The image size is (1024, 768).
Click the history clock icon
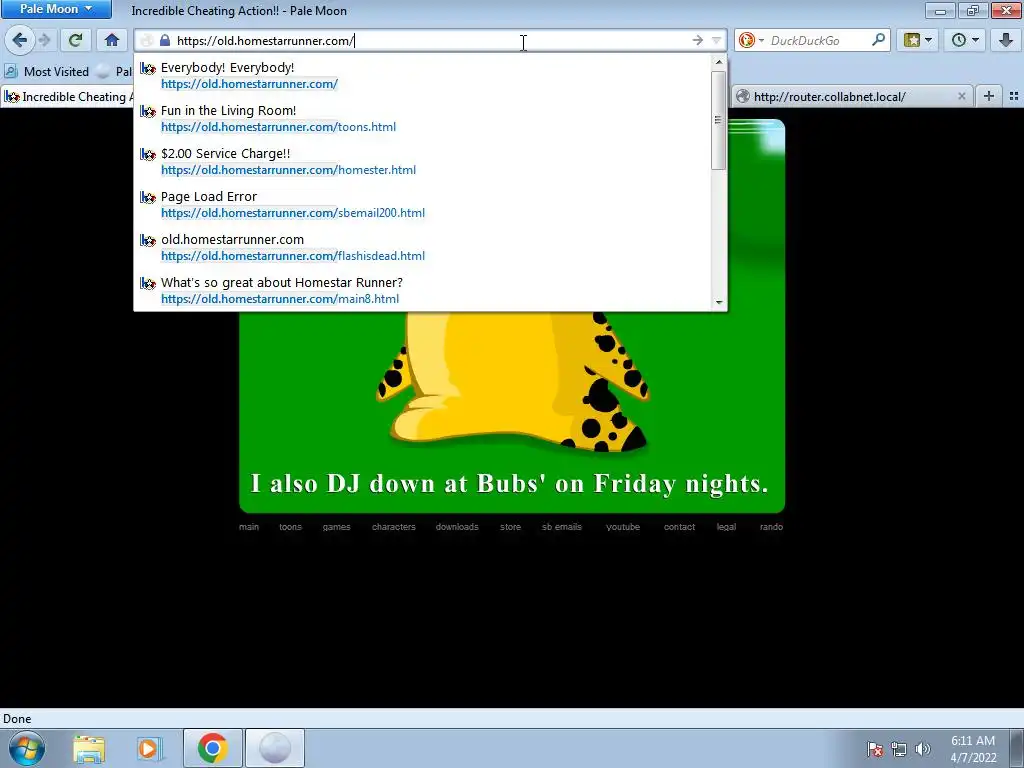(959, 40)
